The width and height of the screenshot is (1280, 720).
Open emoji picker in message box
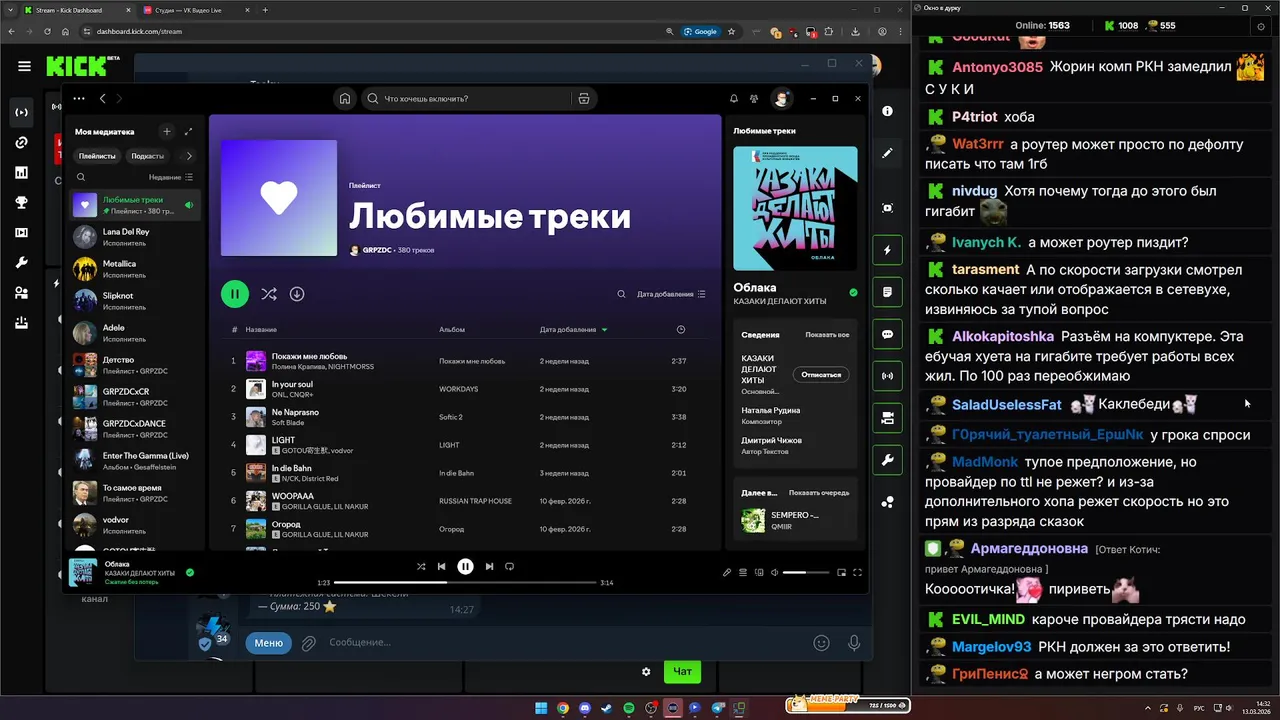(822, 643)
